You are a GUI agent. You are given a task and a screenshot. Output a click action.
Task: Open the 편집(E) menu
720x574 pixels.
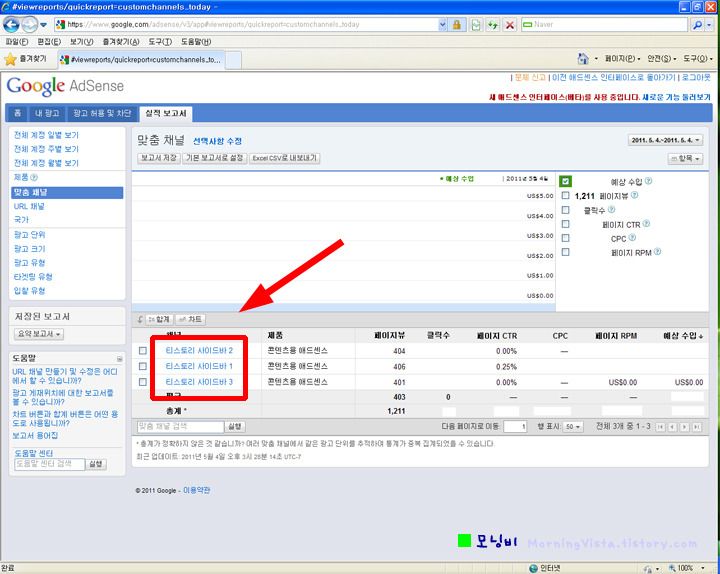point(49,42)
